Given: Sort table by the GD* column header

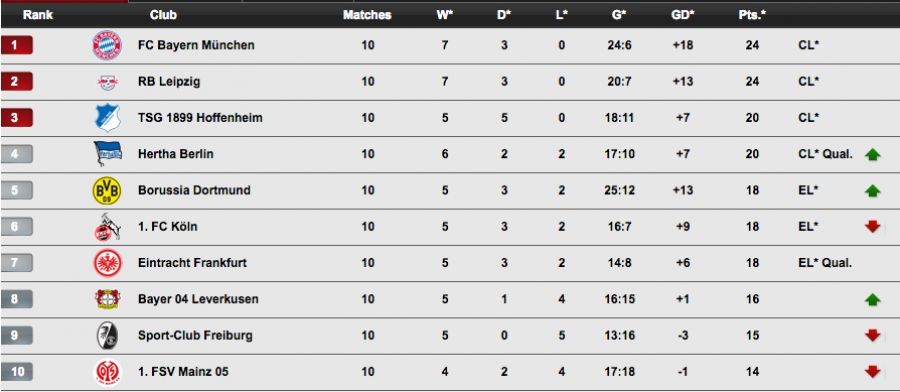Looking at the screenshot, I should 682,15.
